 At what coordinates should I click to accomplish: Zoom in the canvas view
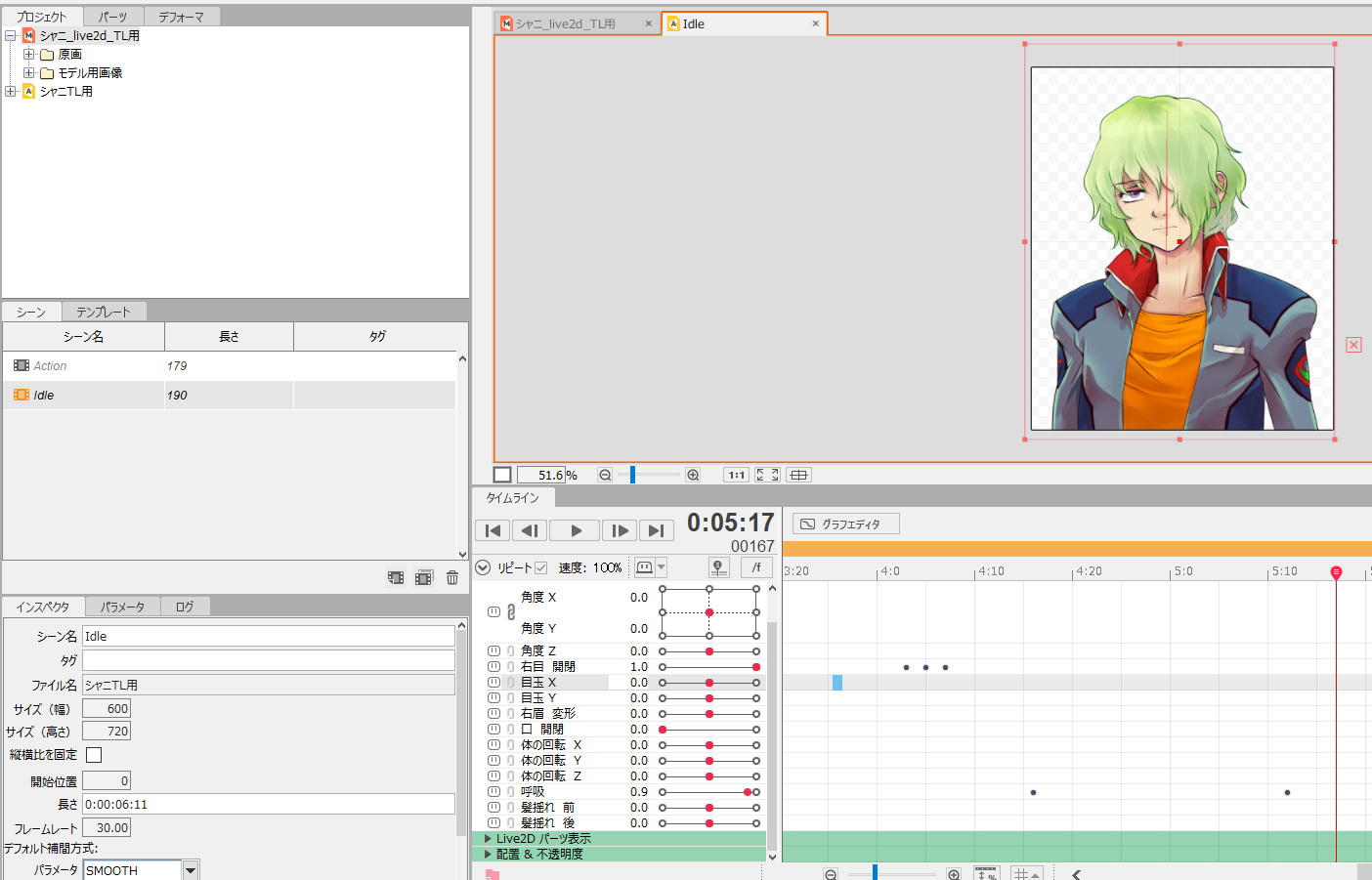click(x=693, y=475)
